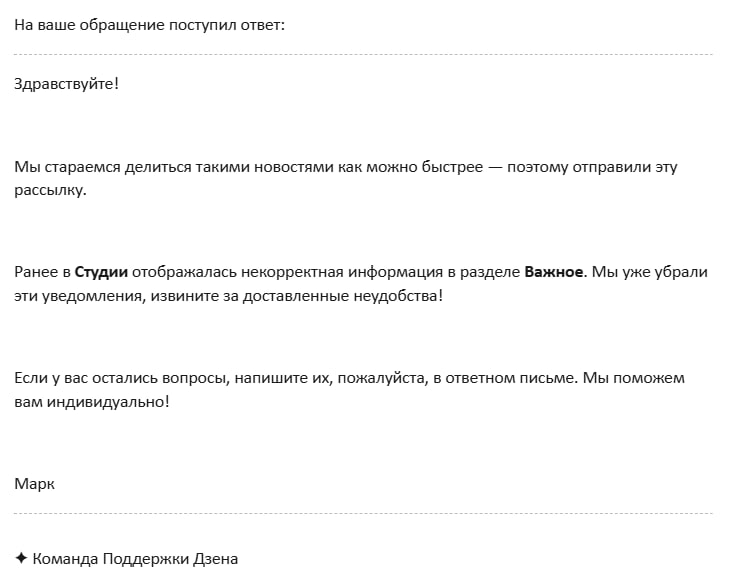Click the header line На ваше обращение поступил ответ

coord(150,24)
